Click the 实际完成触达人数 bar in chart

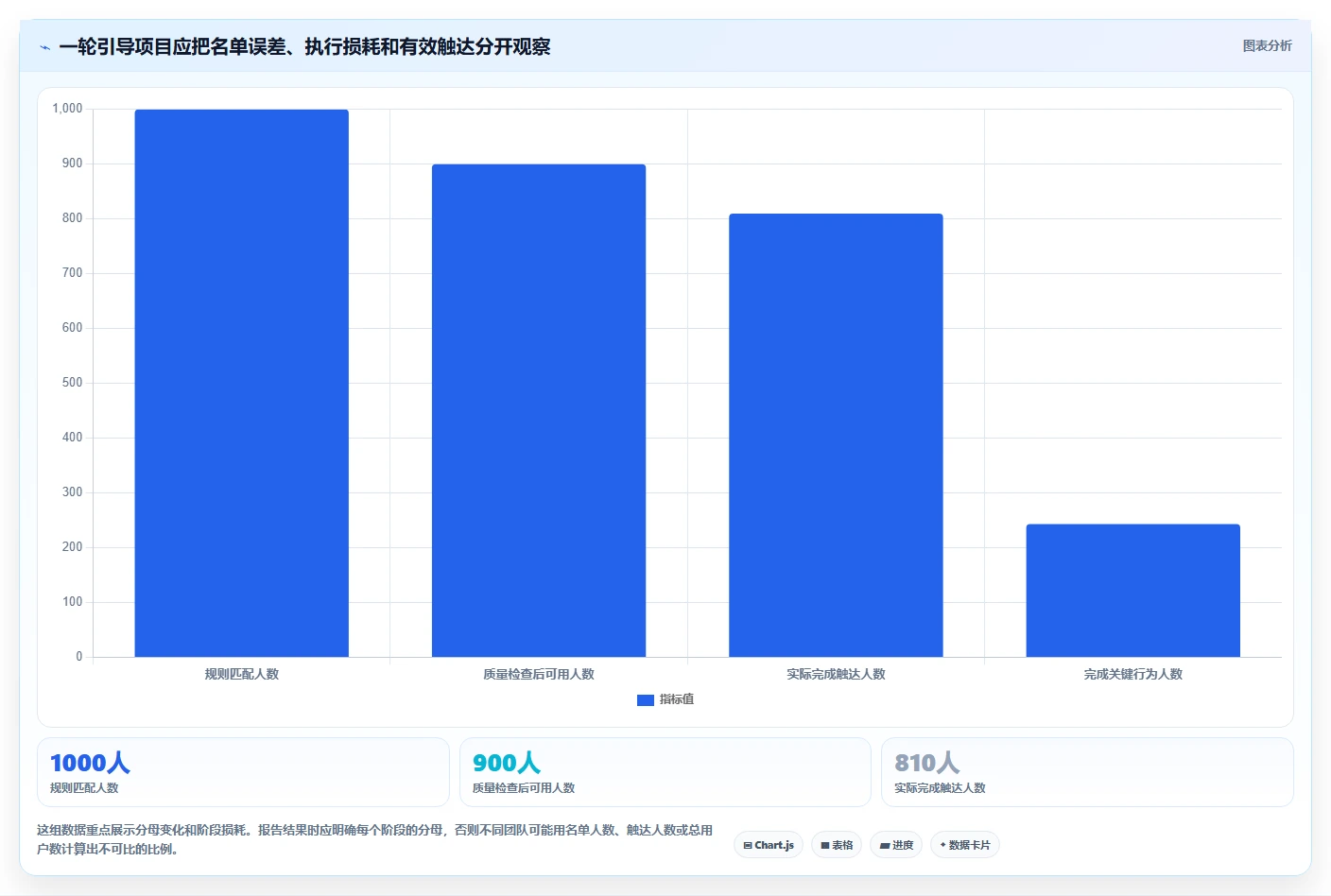click(836, 435)
